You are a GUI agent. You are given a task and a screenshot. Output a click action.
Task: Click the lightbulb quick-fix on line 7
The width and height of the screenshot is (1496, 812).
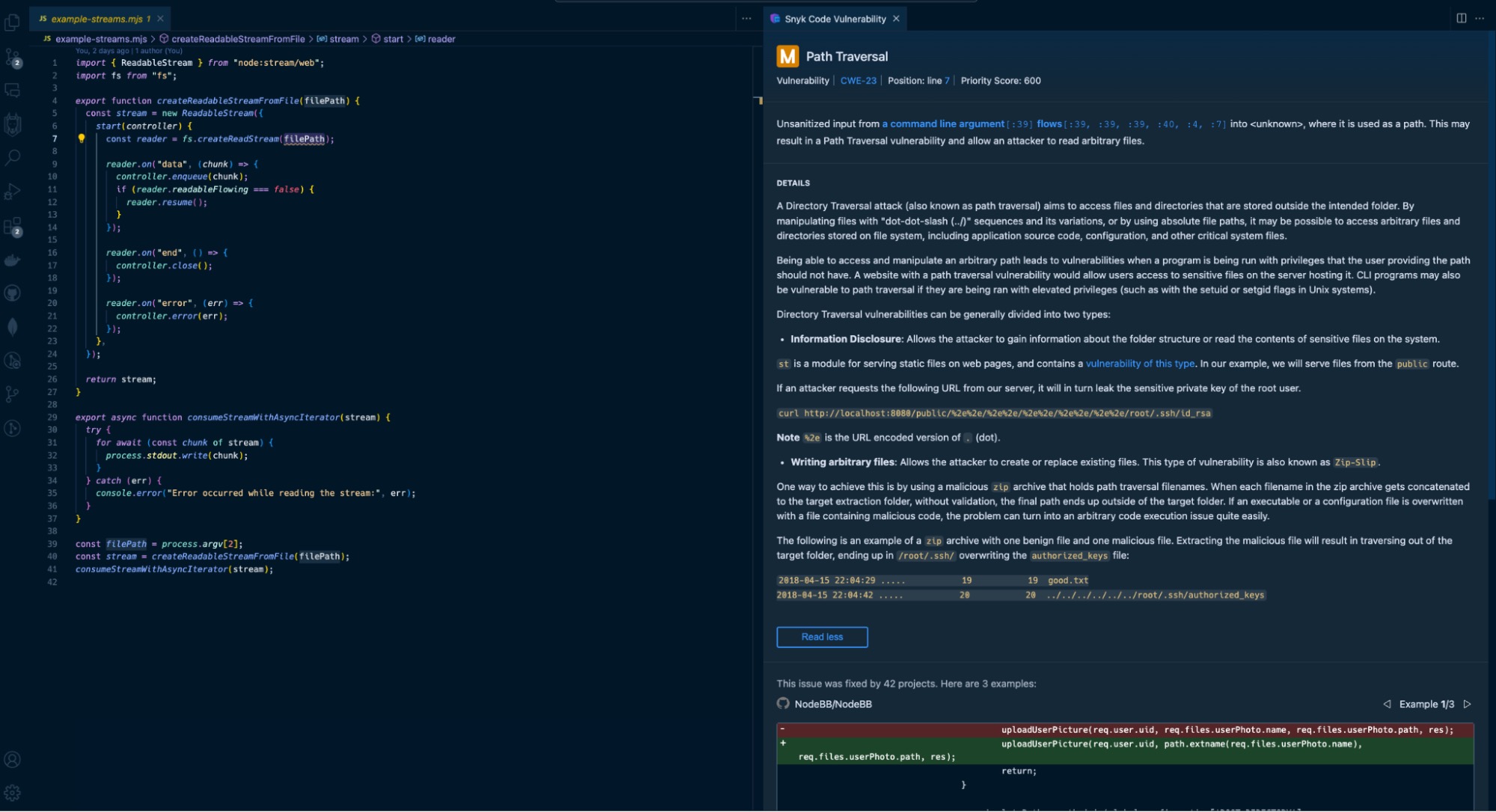pos(82,138)
